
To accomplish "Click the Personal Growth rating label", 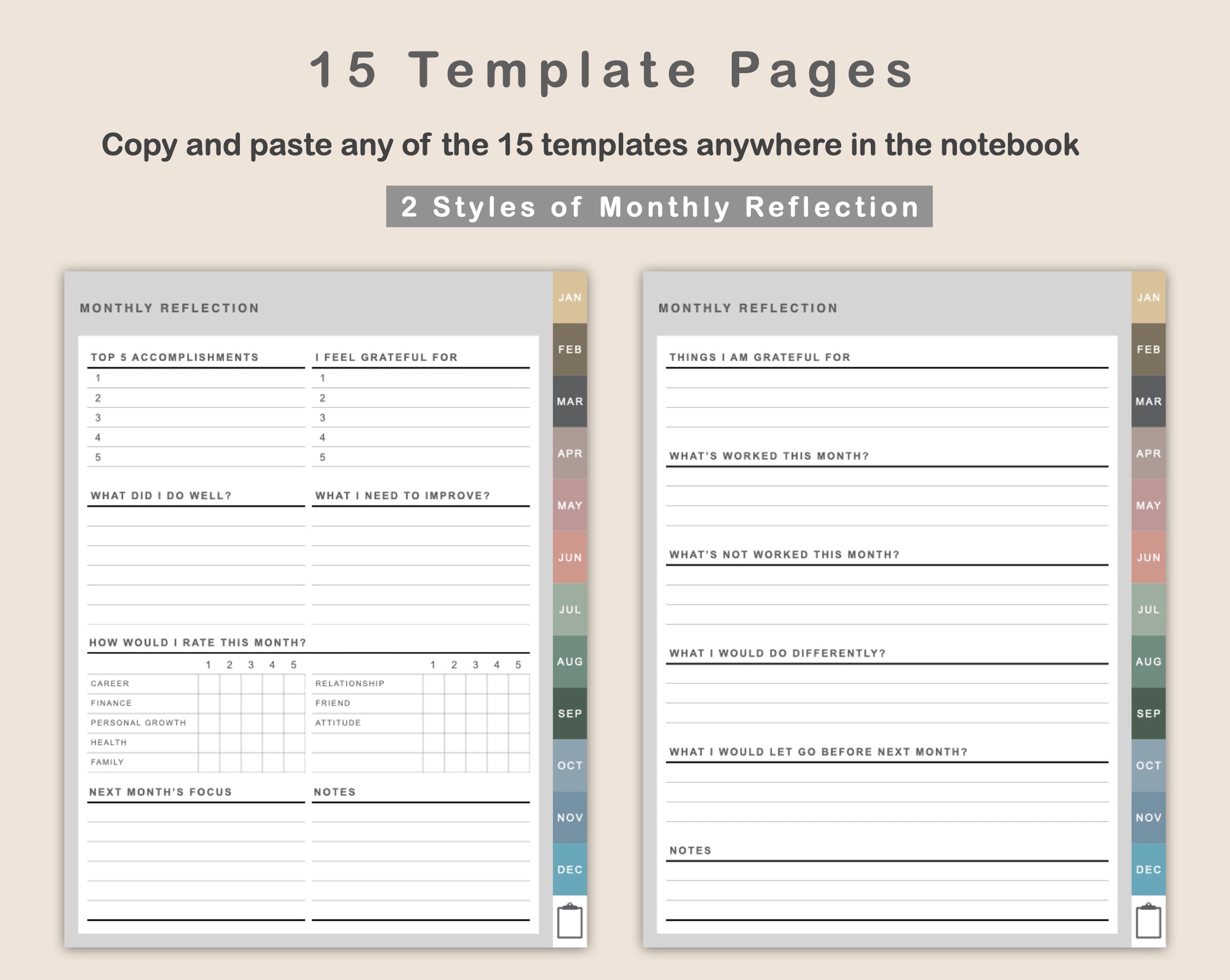I will [138, 722].
